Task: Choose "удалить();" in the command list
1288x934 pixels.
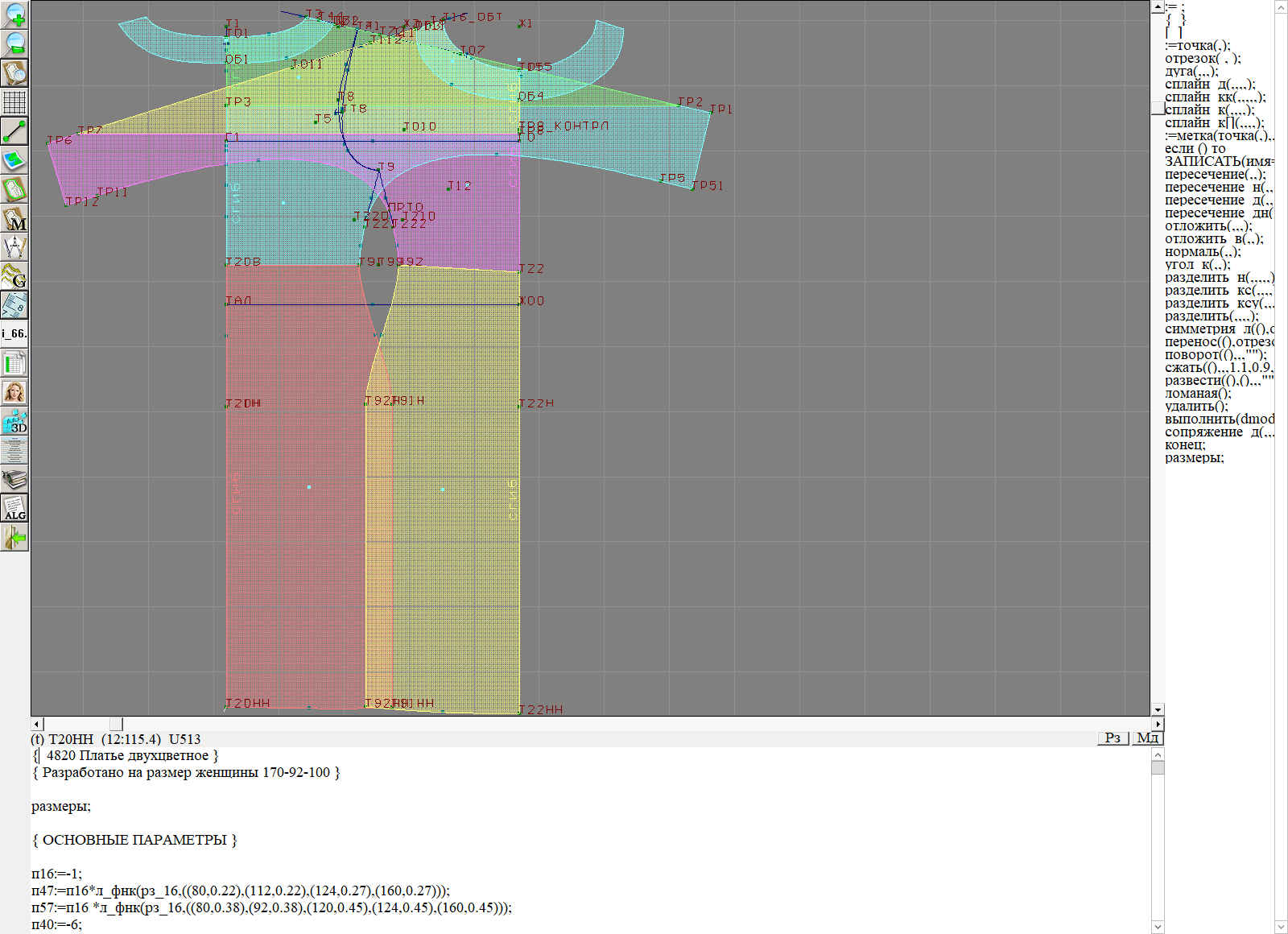Action: [1196, 406]
